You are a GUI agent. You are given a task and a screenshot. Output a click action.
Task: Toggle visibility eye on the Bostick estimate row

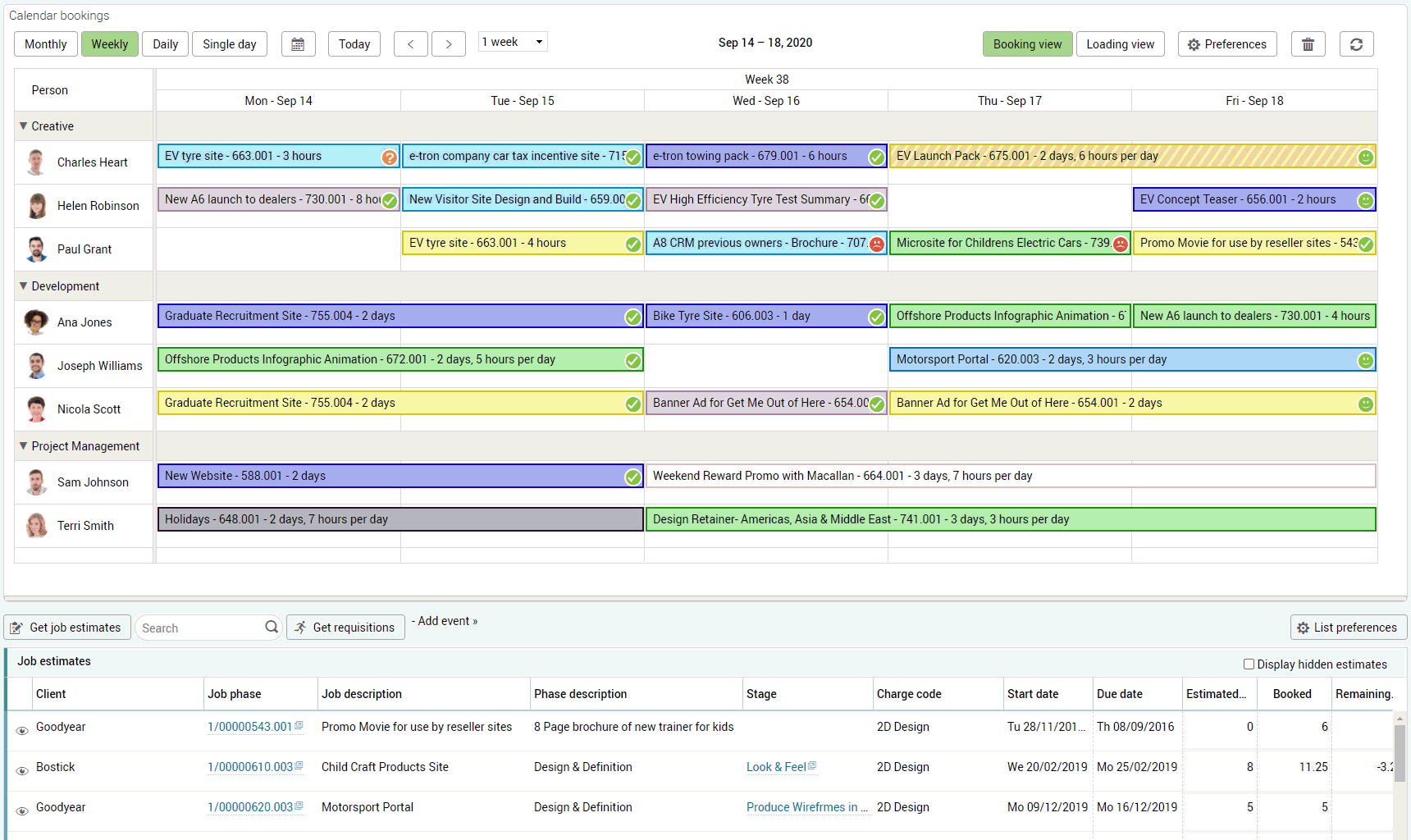click(x=22, y=770)
